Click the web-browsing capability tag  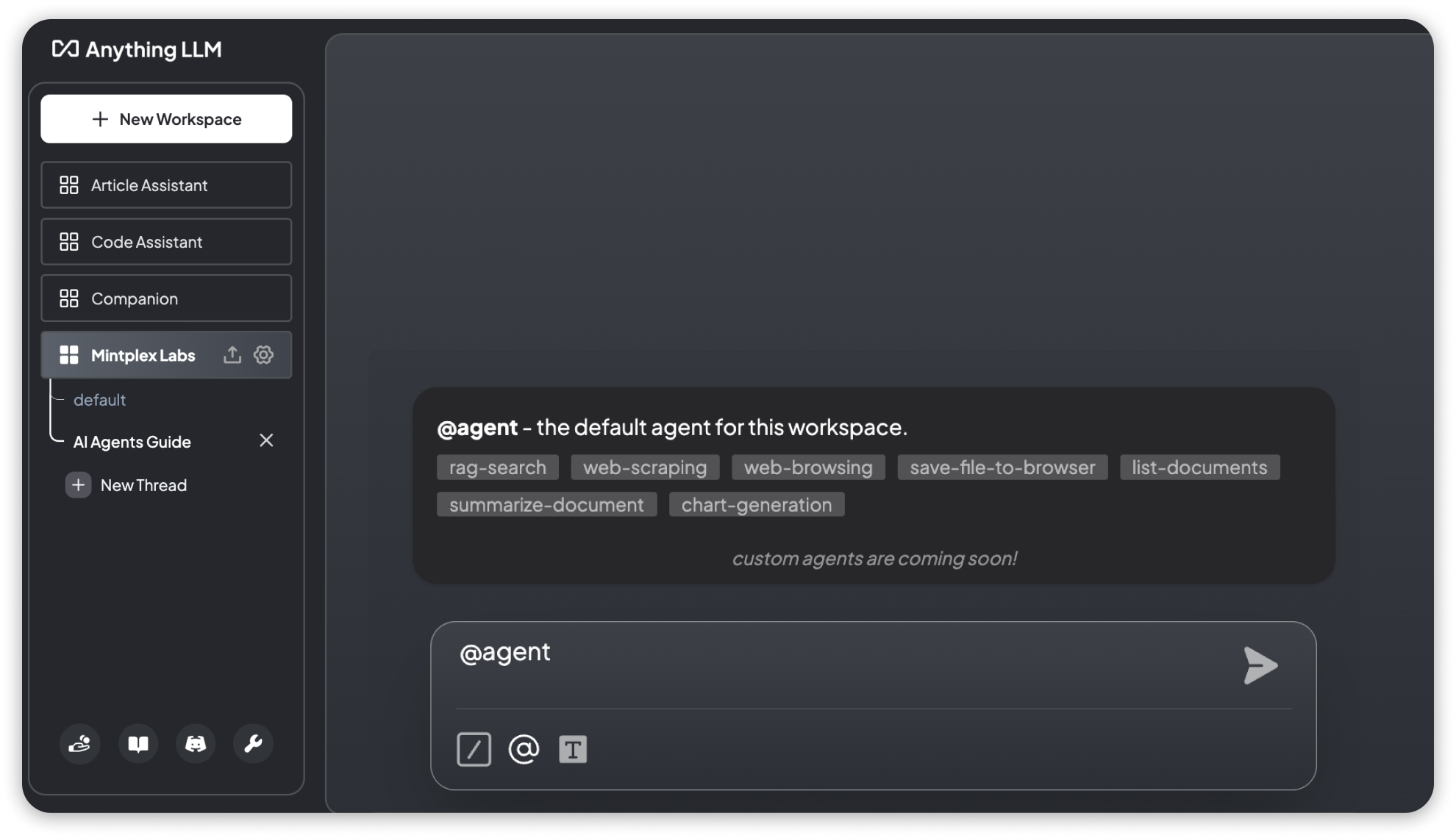pos(808,467)
